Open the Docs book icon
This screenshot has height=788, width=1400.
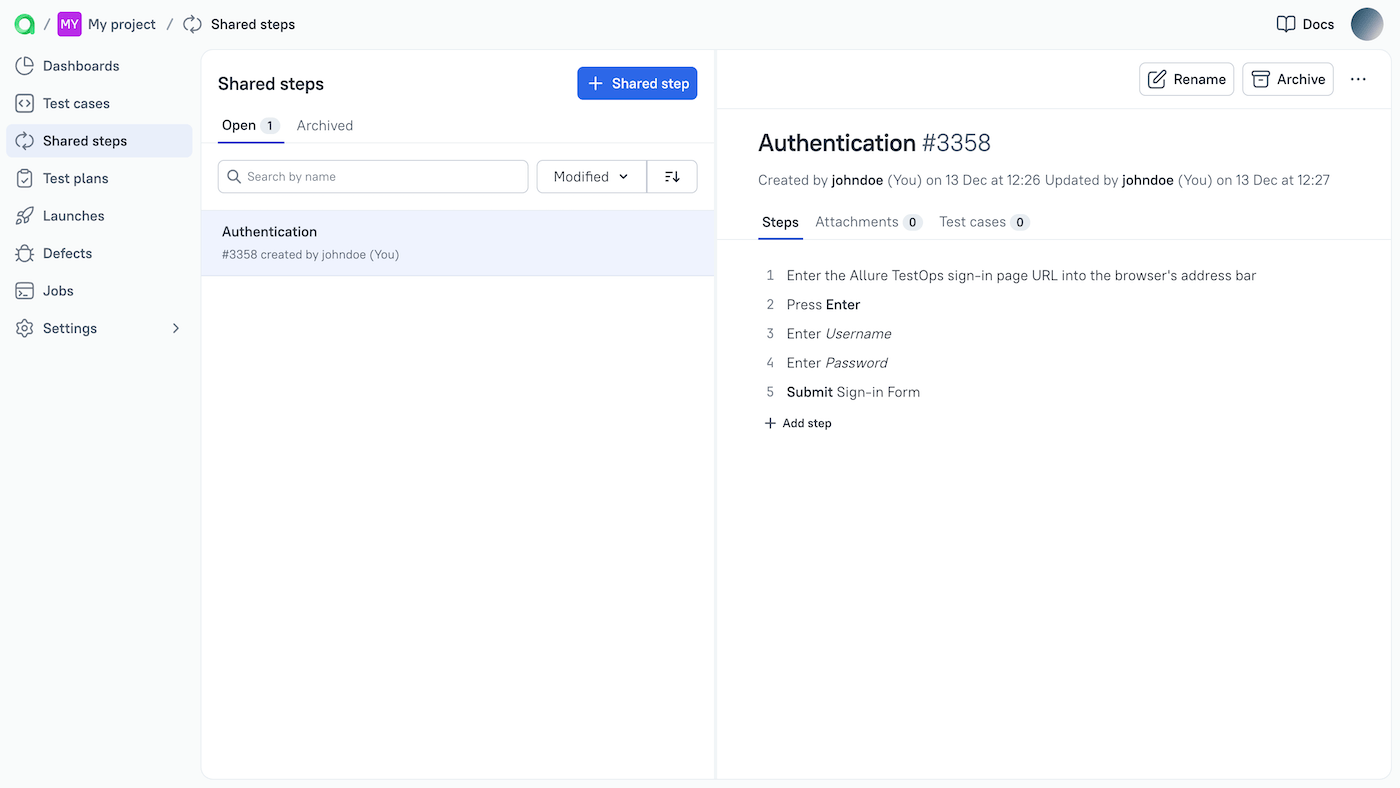coord(1285,23)
